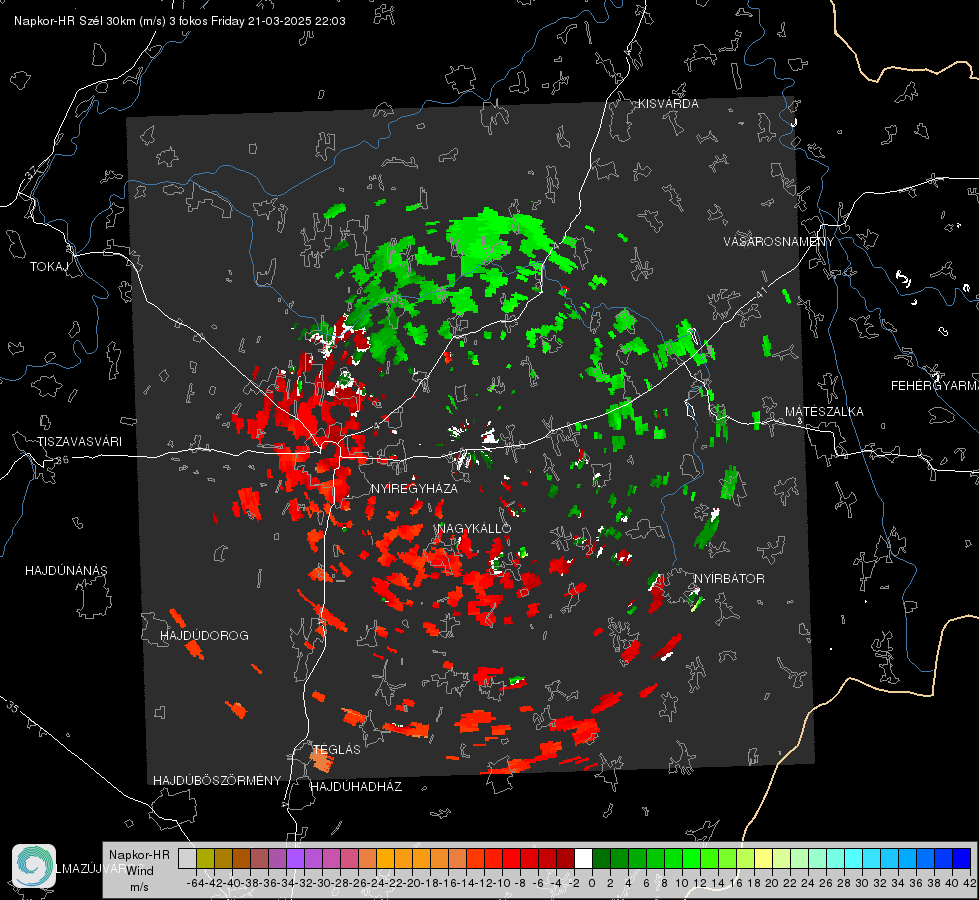Viewport: 979px width, 900px height.
Task: Select the white swatch between -2 and 0
Action: pyautogui.click(x=583, y=858)
